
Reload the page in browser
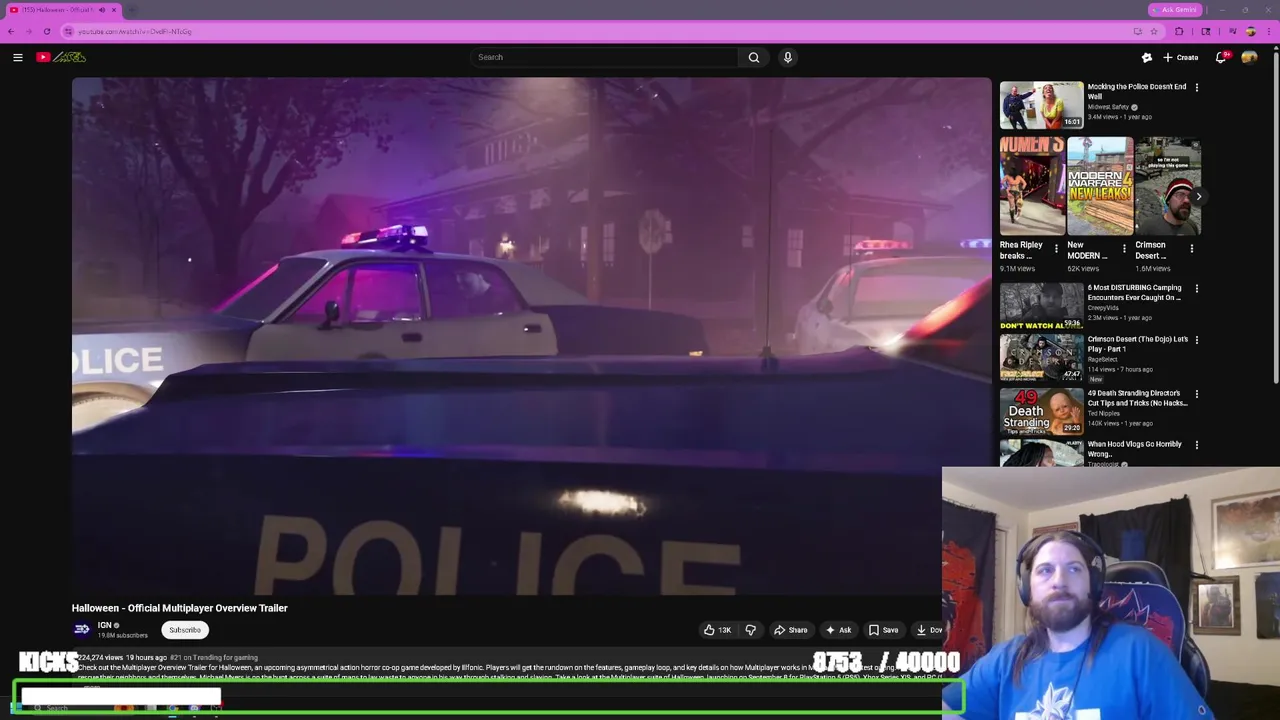(46, 31)
